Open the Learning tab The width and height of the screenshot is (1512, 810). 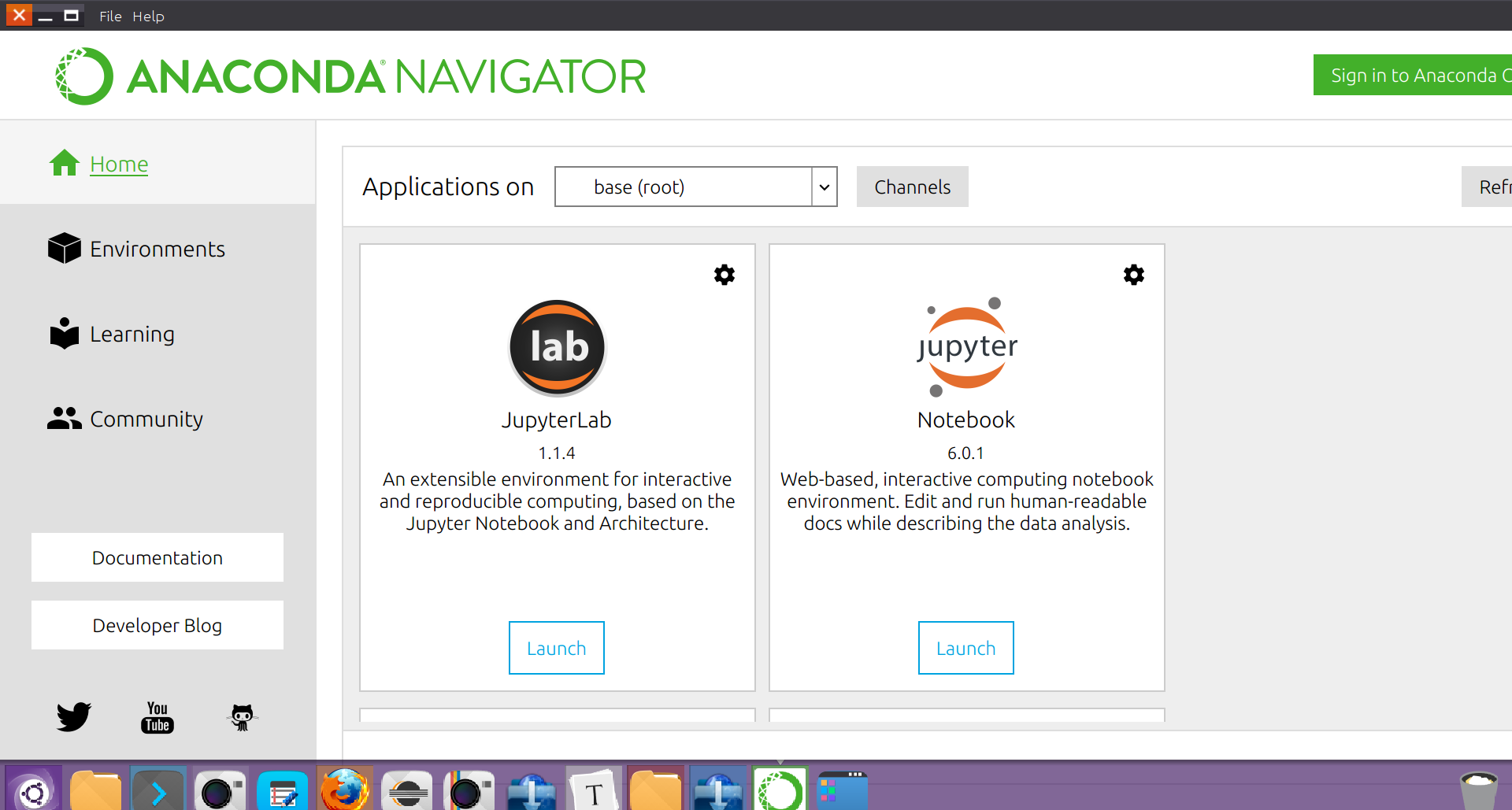coord(157,334)
